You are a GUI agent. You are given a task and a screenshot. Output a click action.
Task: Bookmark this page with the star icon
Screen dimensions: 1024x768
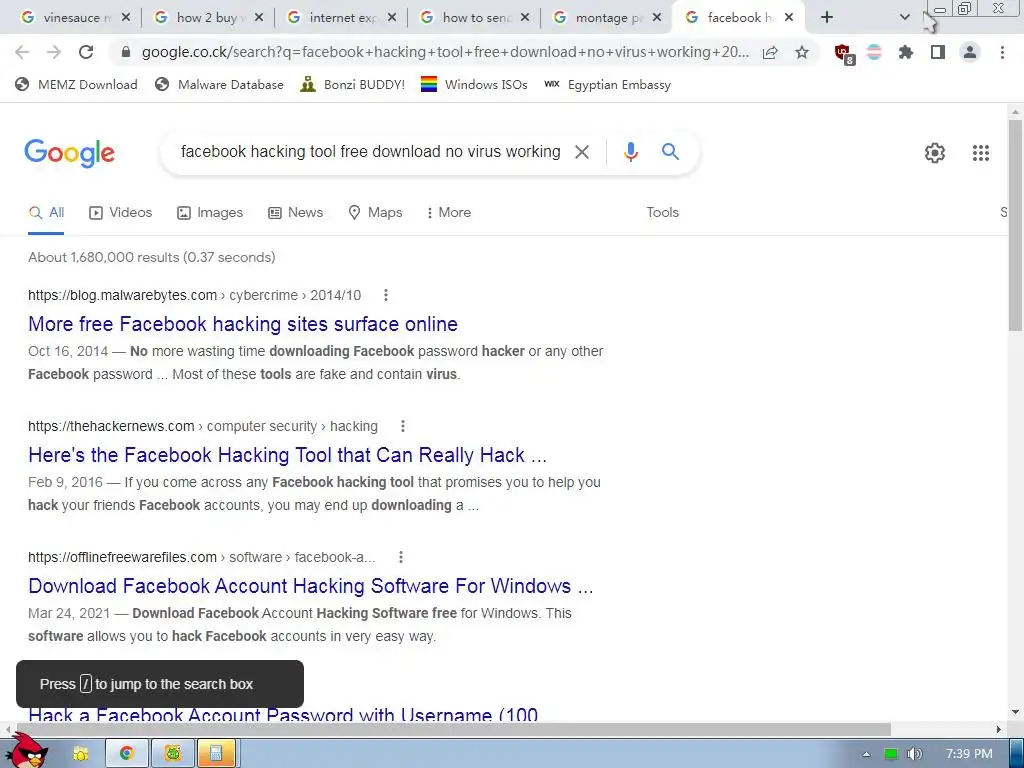tap(802, 52)
